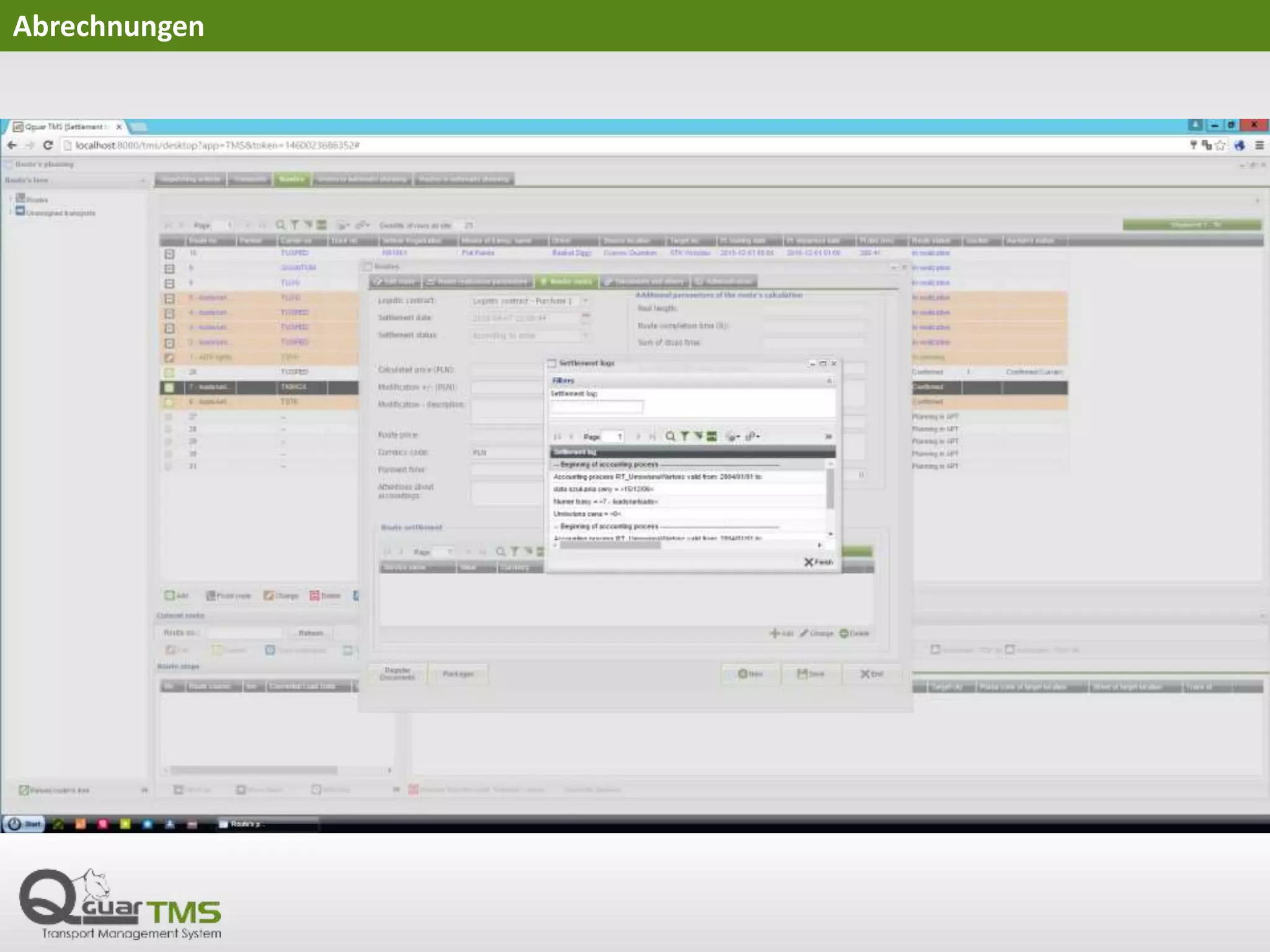Viewport: 1270px width, 952px height.
Task: Click the search magnifier in Settlement logs toolbar
Action: 670,436
